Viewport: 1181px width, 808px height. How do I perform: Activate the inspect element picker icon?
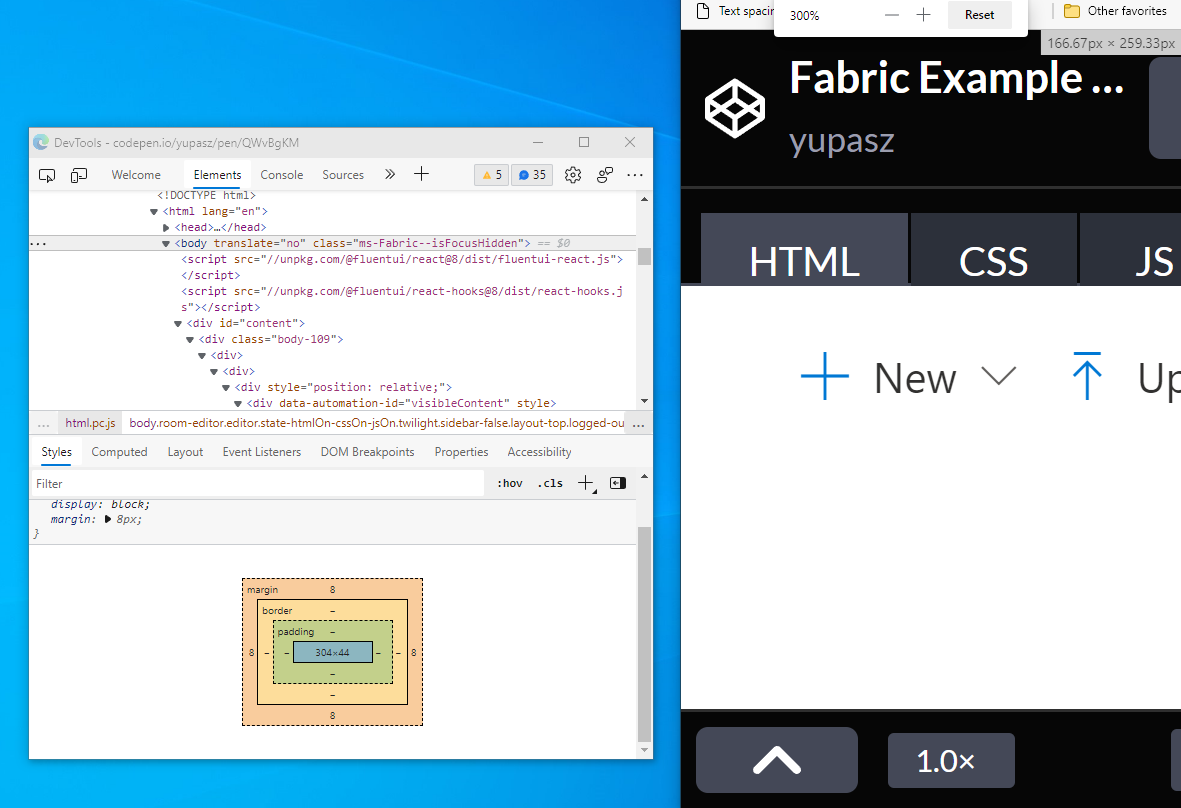click(x=47, y=175)
